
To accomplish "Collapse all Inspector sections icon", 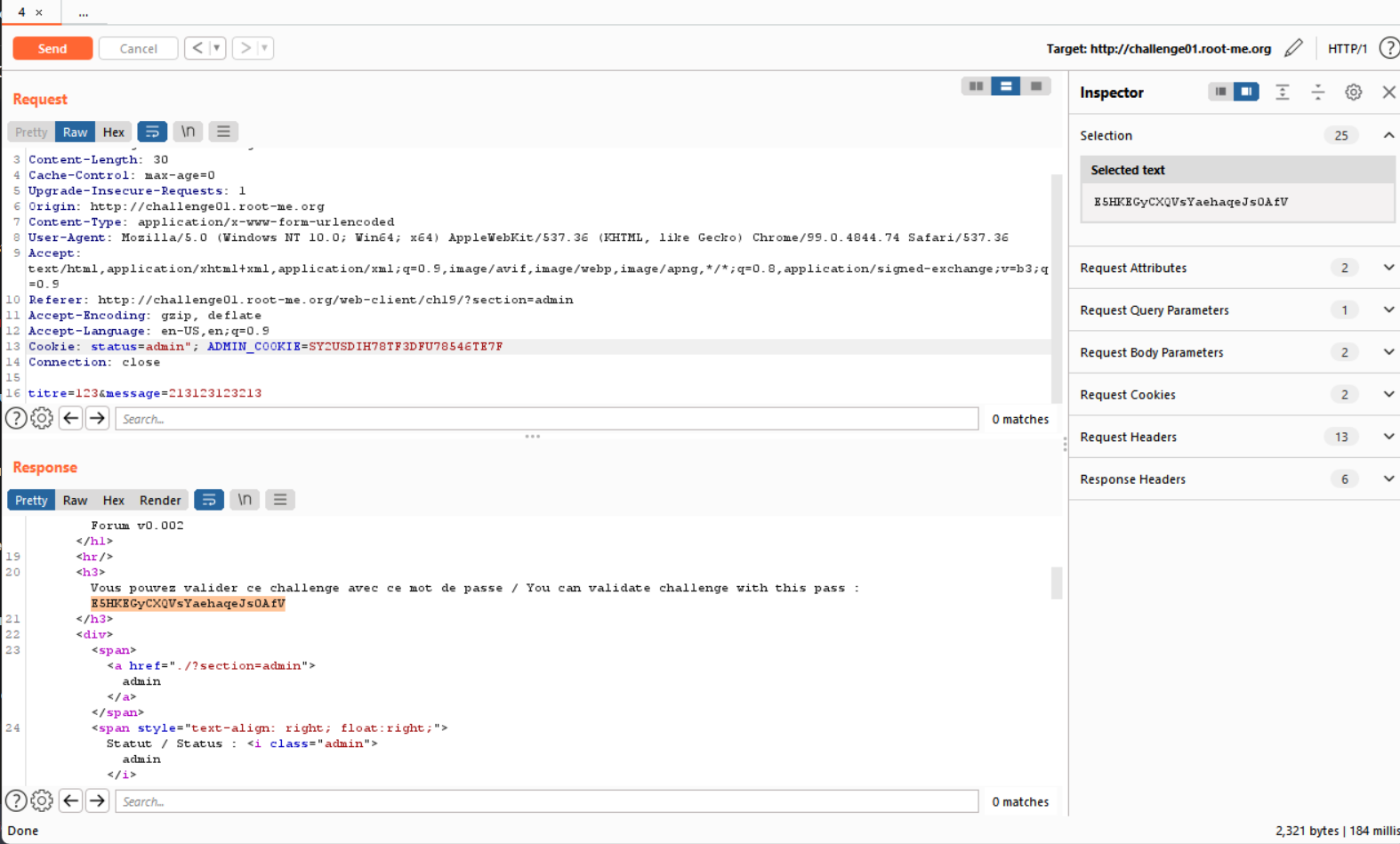I will 1318,92.
